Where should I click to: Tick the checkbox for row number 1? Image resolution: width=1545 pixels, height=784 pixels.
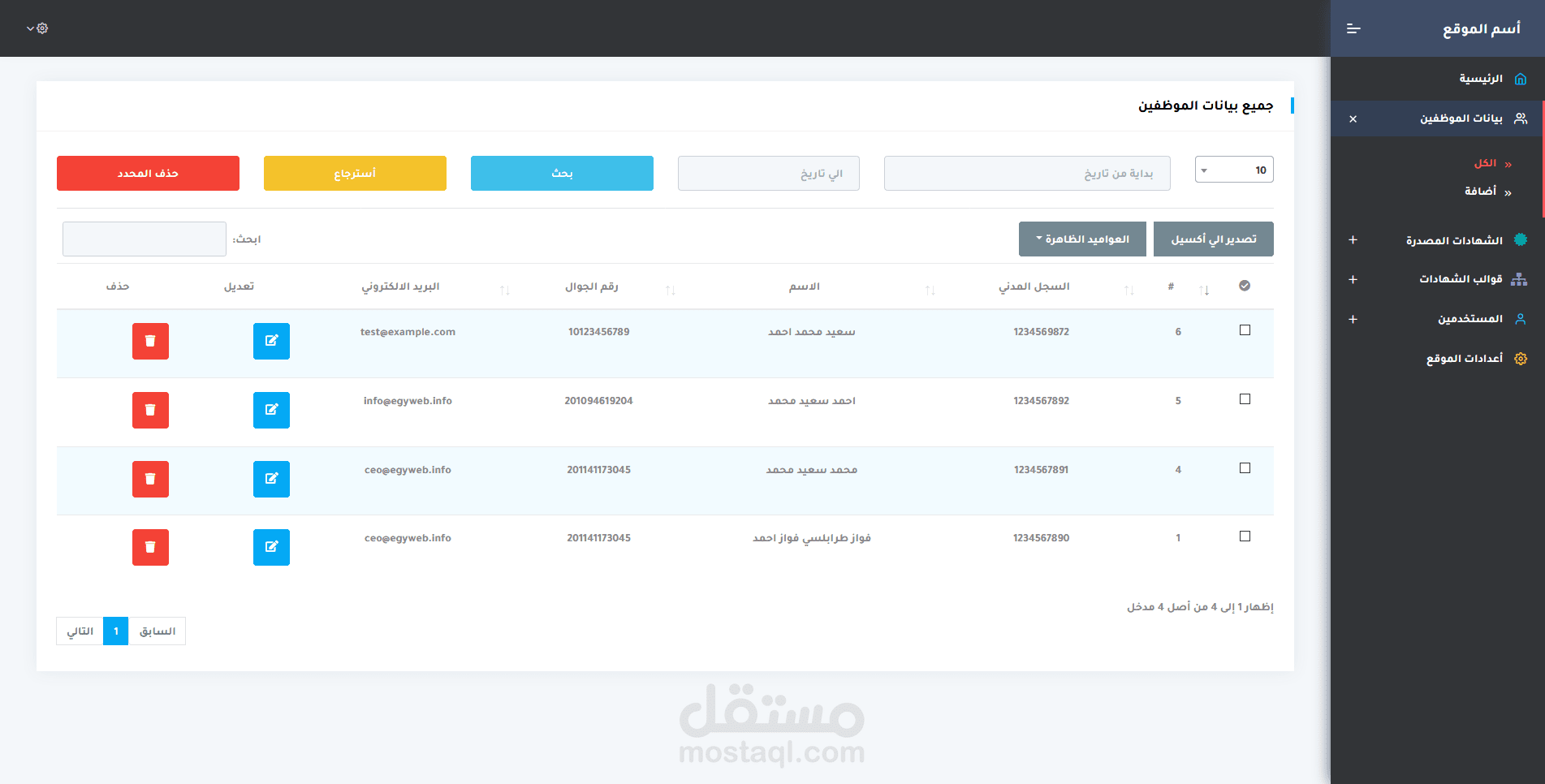1245,536
